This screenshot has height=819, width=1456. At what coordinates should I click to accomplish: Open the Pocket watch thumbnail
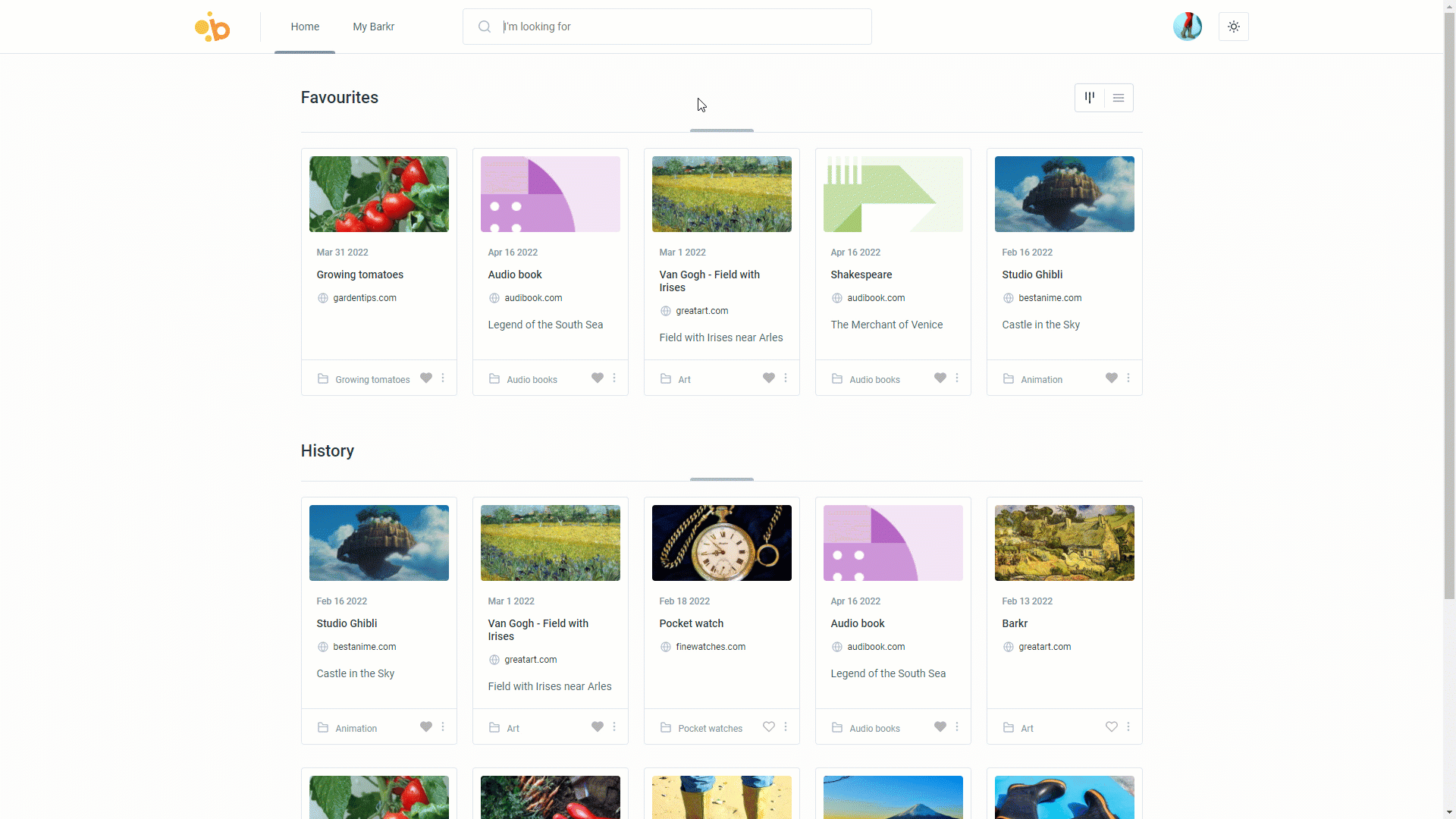point(722,543)
